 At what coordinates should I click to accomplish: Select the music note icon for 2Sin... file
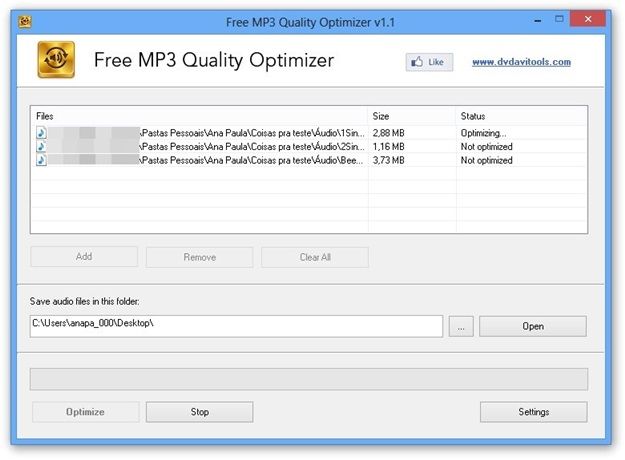click(41, 146)
